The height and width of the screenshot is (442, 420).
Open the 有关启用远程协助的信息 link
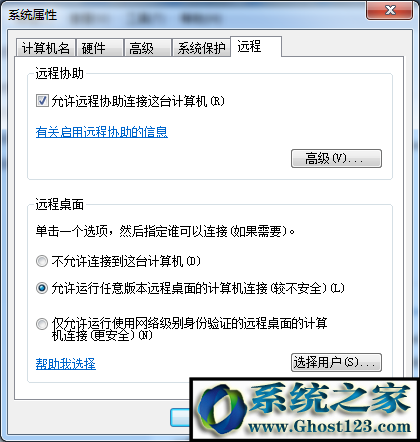click(x=102, y=132)
